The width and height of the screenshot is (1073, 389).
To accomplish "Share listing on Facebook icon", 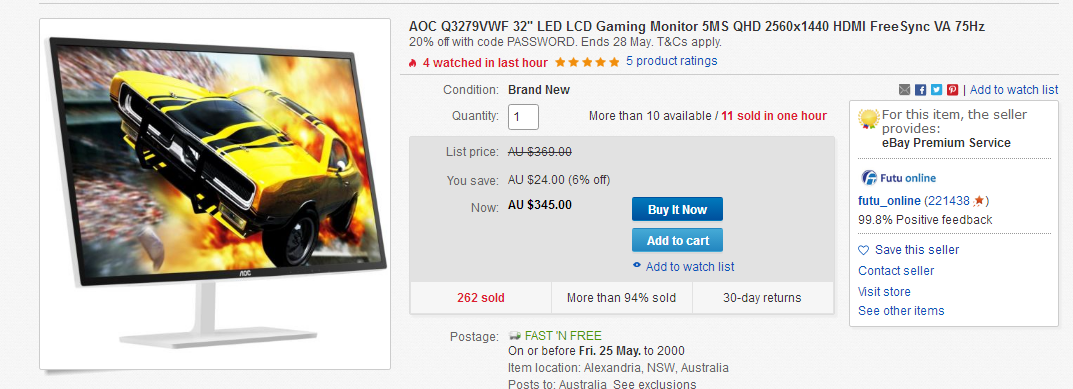I will click(x=920, y=90).
